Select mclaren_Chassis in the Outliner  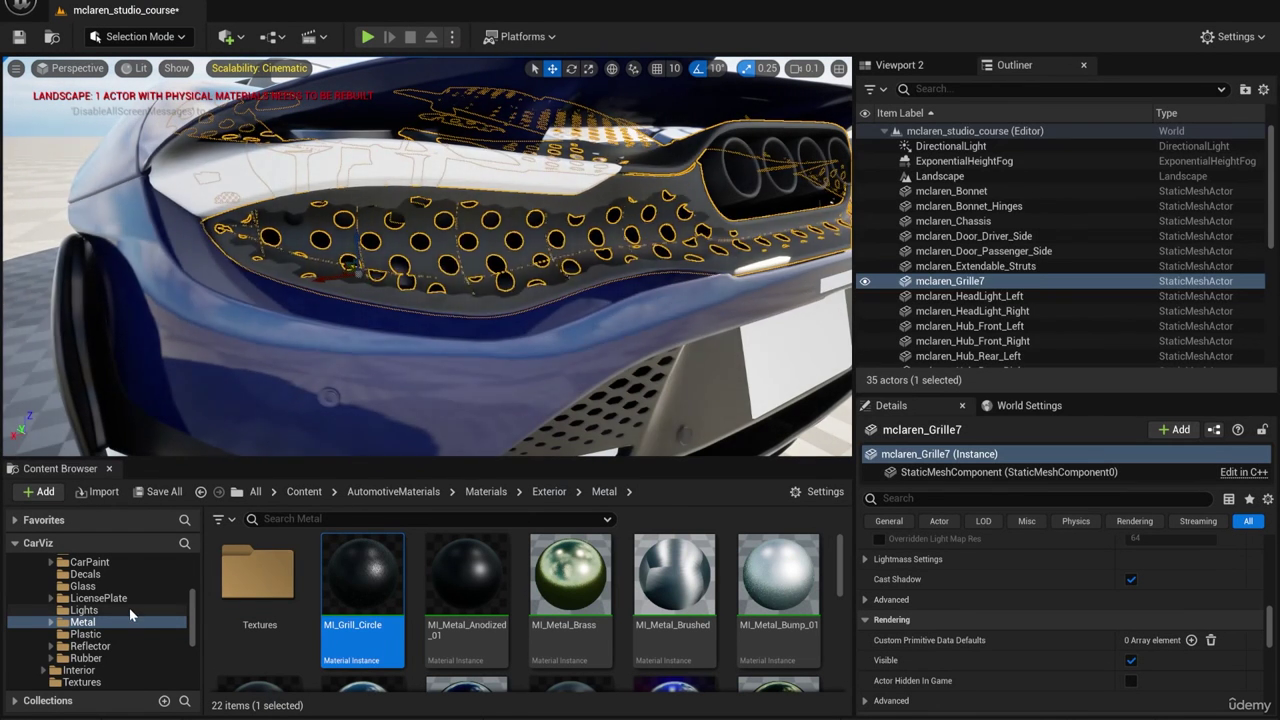click(953, 221)
